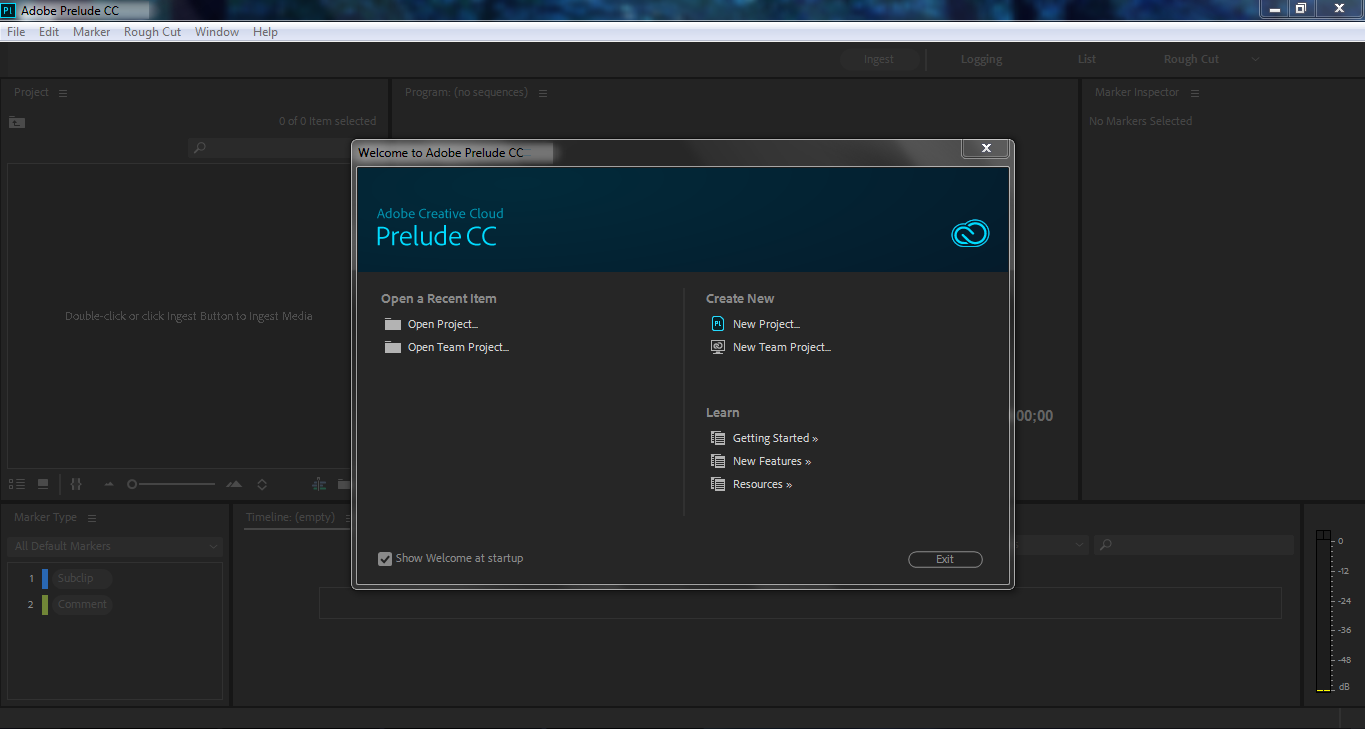The height and width of the screenshot is (729, 1365).
Task: Click the Open Team Project folder icon
Action: click(392, 347)
